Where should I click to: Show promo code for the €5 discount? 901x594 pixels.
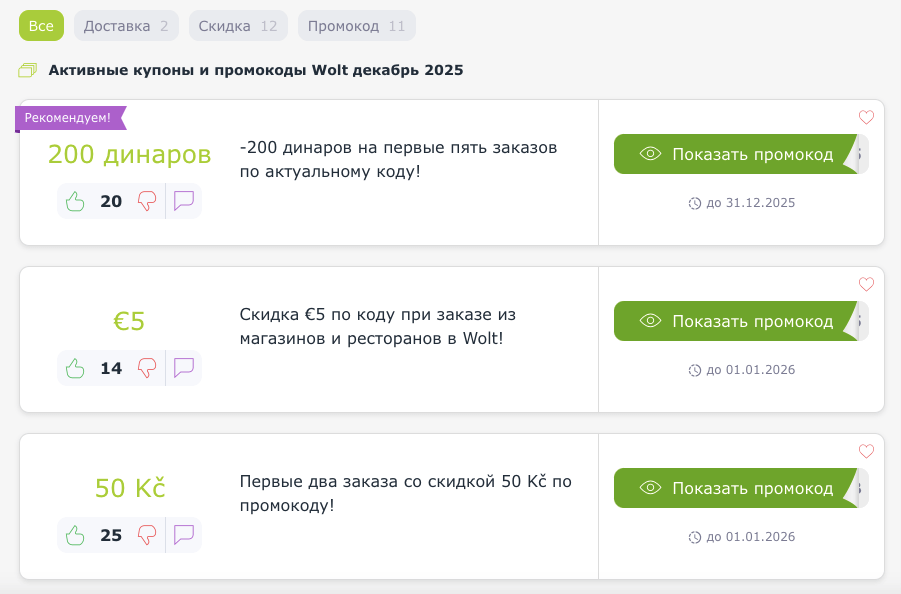tap(740, 321)
